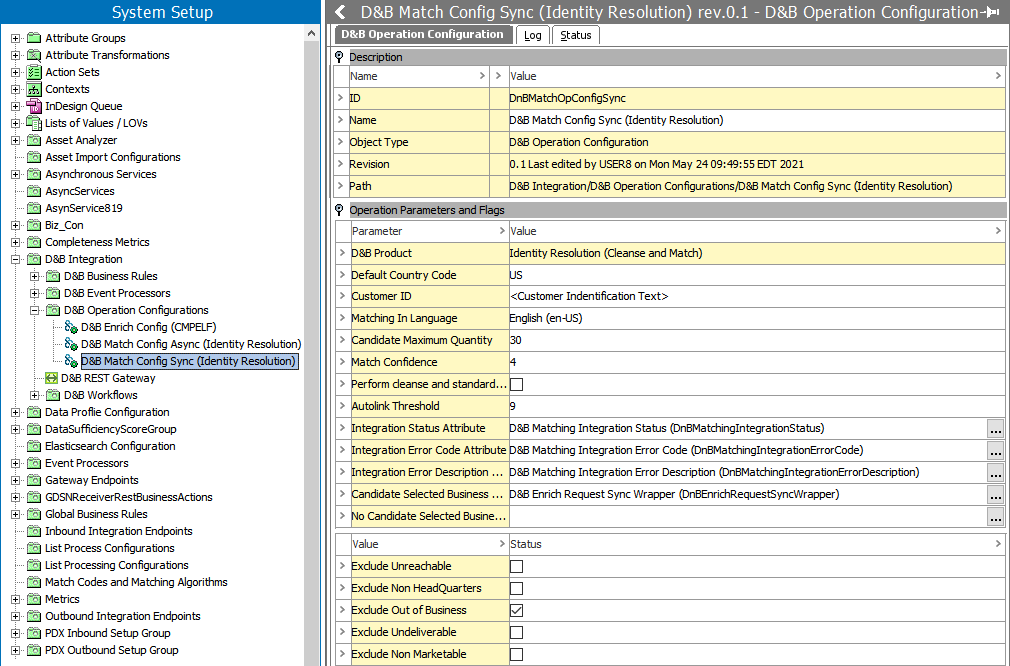Select Asset Import Configurations tree item
Viewport: 1010px width, 666px height.
coord(113,157)
